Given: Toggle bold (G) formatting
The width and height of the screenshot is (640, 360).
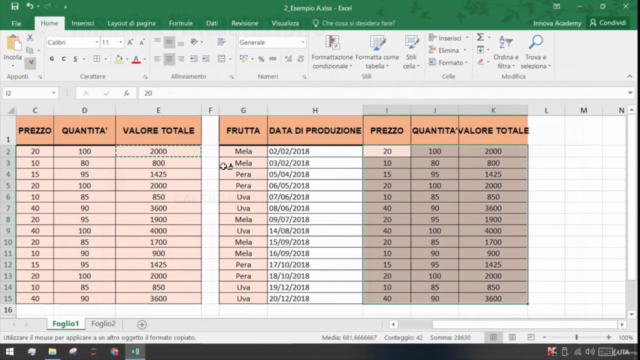Looking at the screenshot, I should (52, 59).
